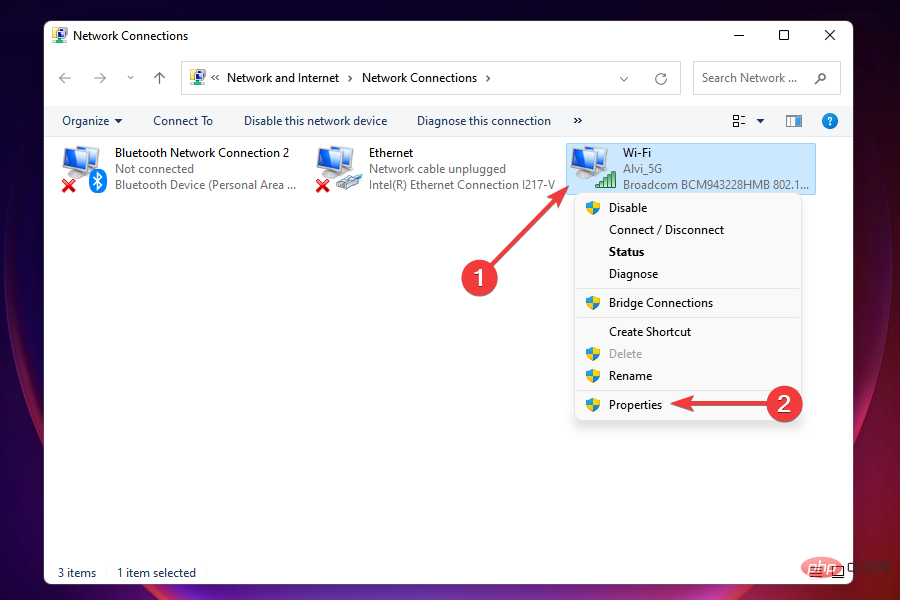Select Properties in the context menu

(635, 404)
